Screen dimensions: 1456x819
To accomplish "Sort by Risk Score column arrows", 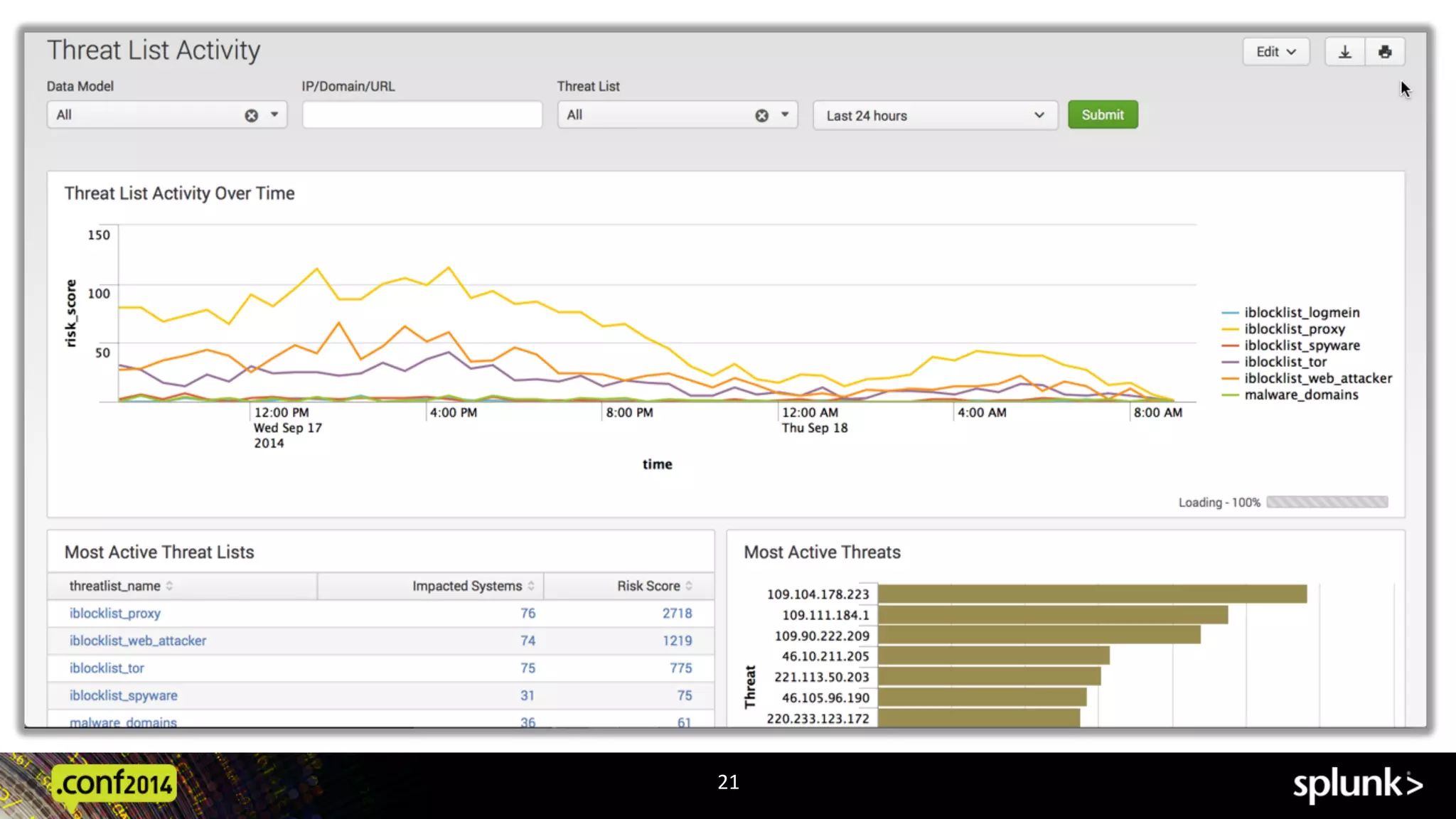I will 689,586.
